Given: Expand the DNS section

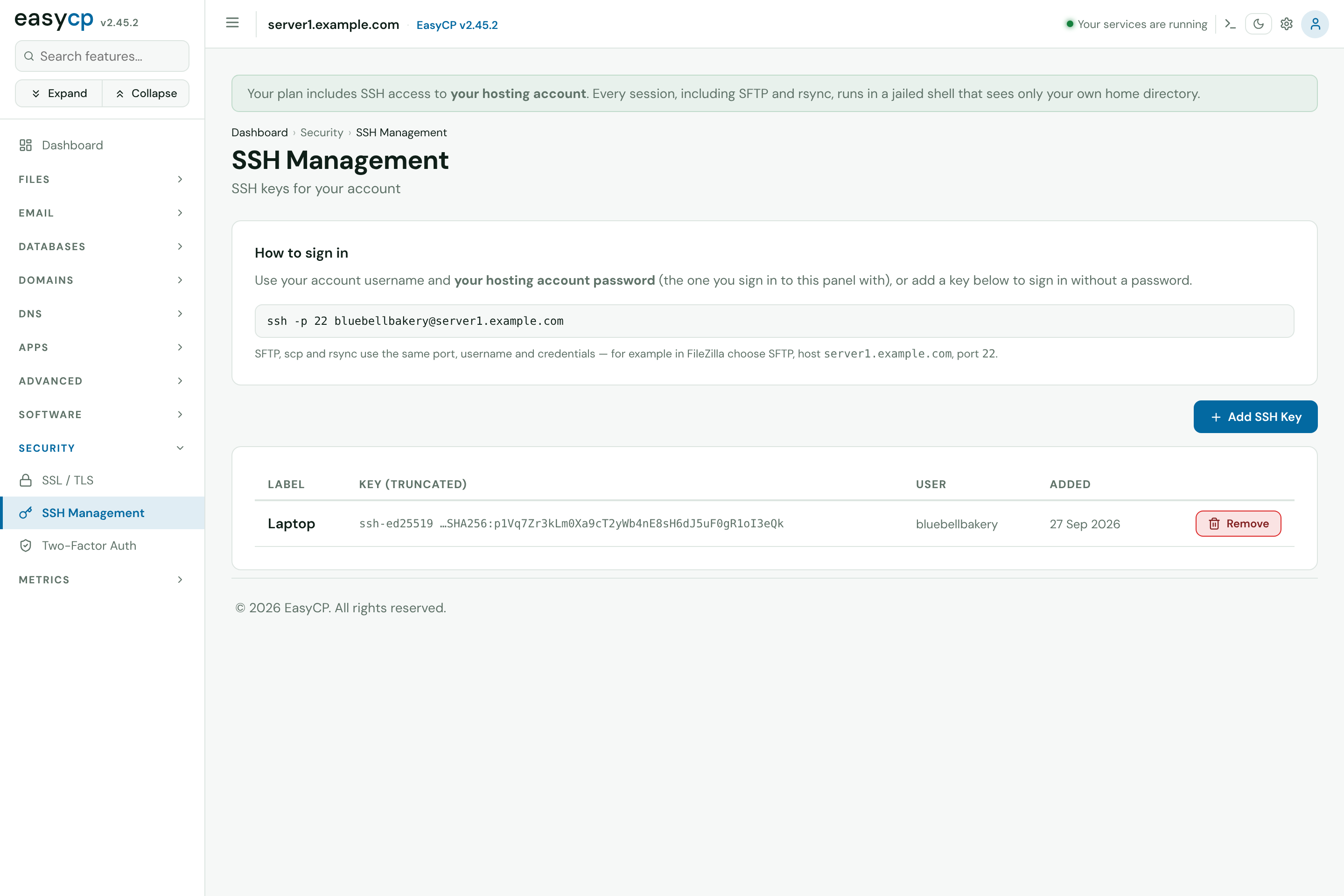Looking at the screenshot, I should [102, 314].
